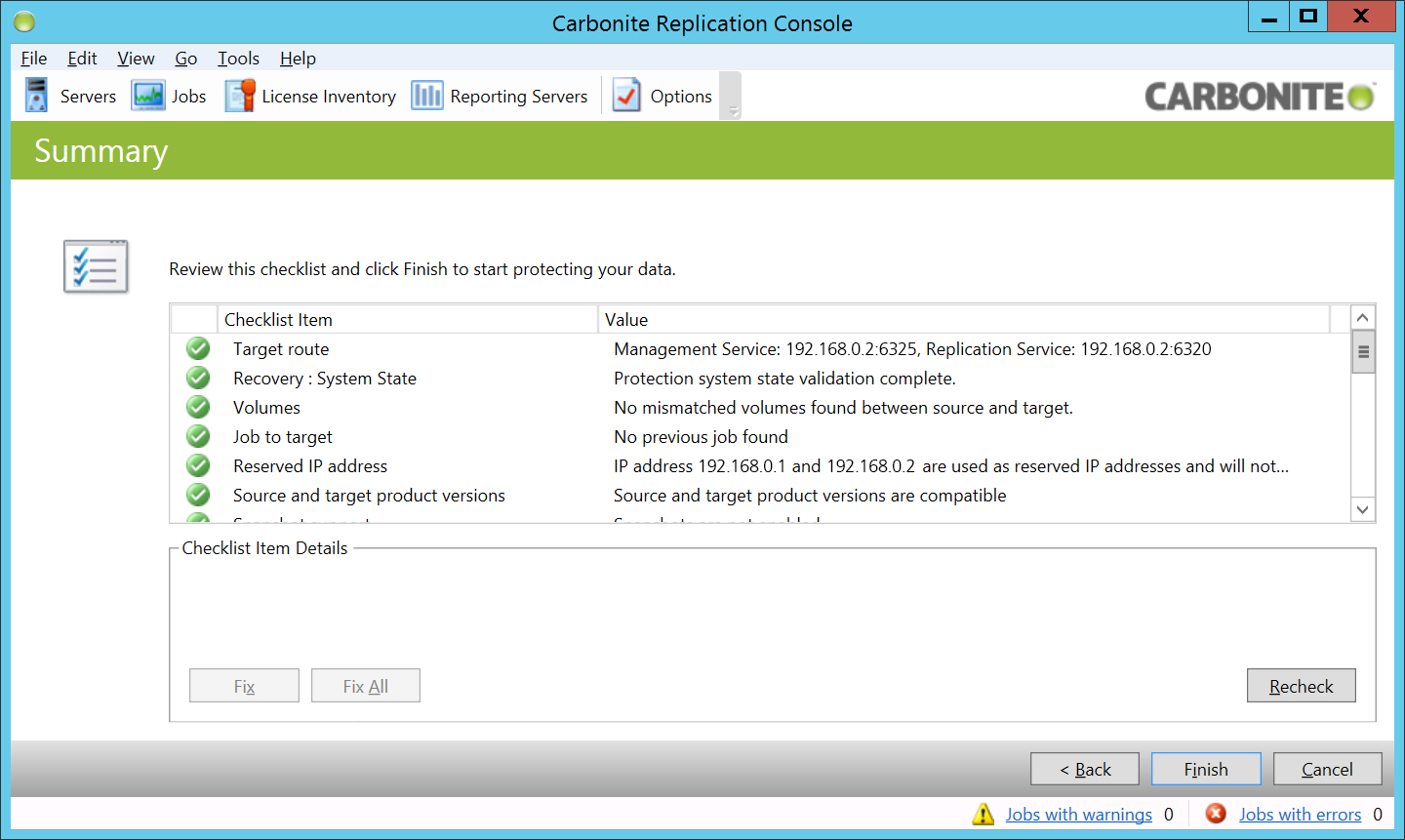Viewport: 1405px width, 840px height.
Task: Open the File menu
Action: tap(33, 59)
